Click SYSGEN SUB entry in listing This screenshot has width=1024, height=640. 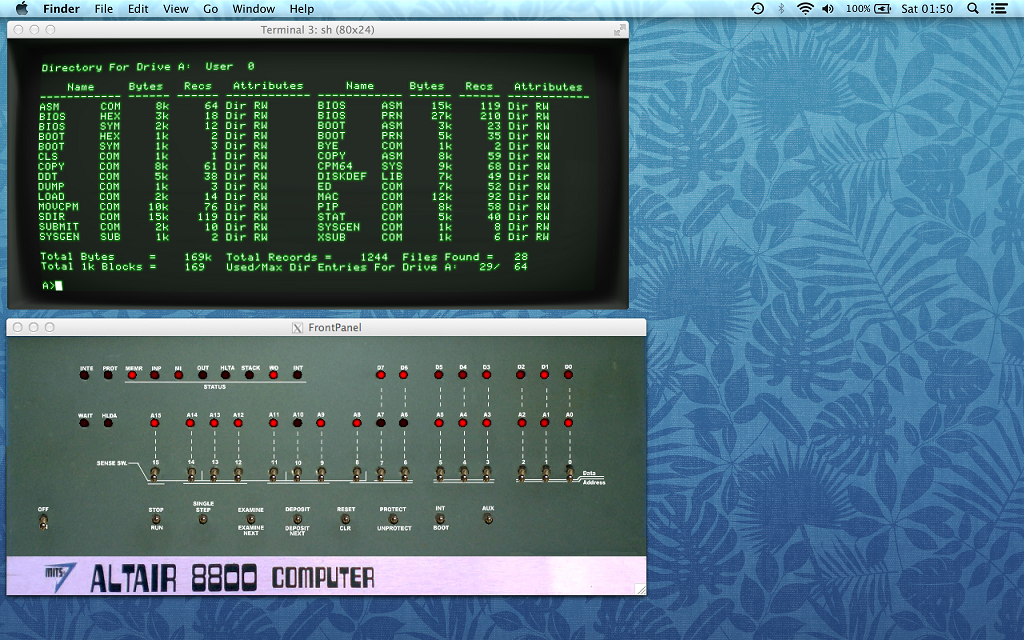click(80, 236)
